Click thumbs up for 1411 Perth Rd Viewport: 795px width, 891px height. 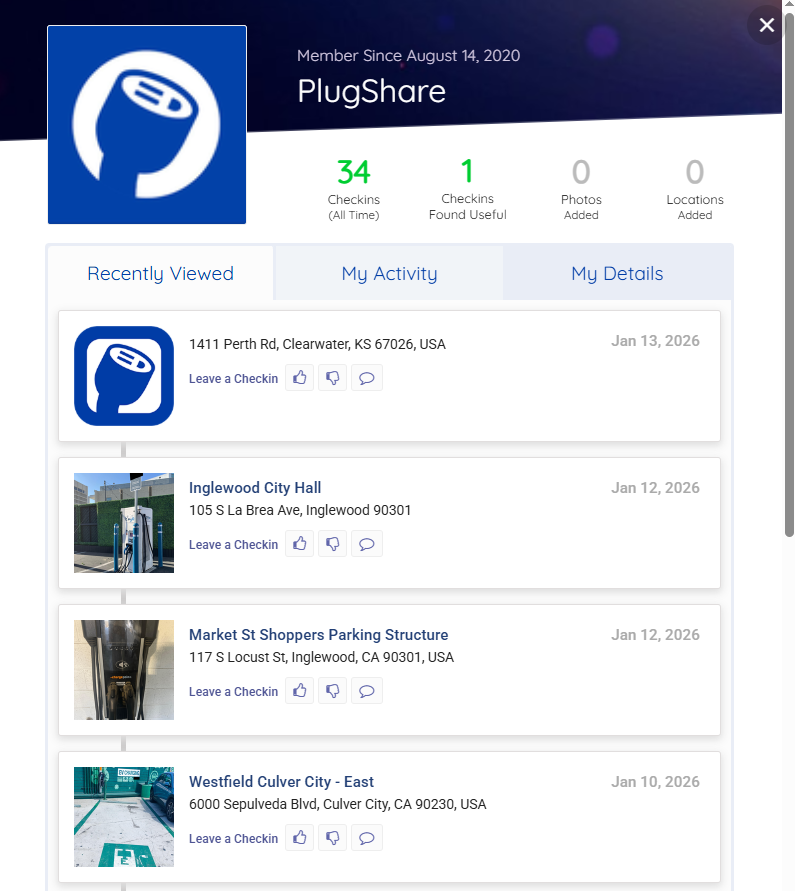coord(300,378)
